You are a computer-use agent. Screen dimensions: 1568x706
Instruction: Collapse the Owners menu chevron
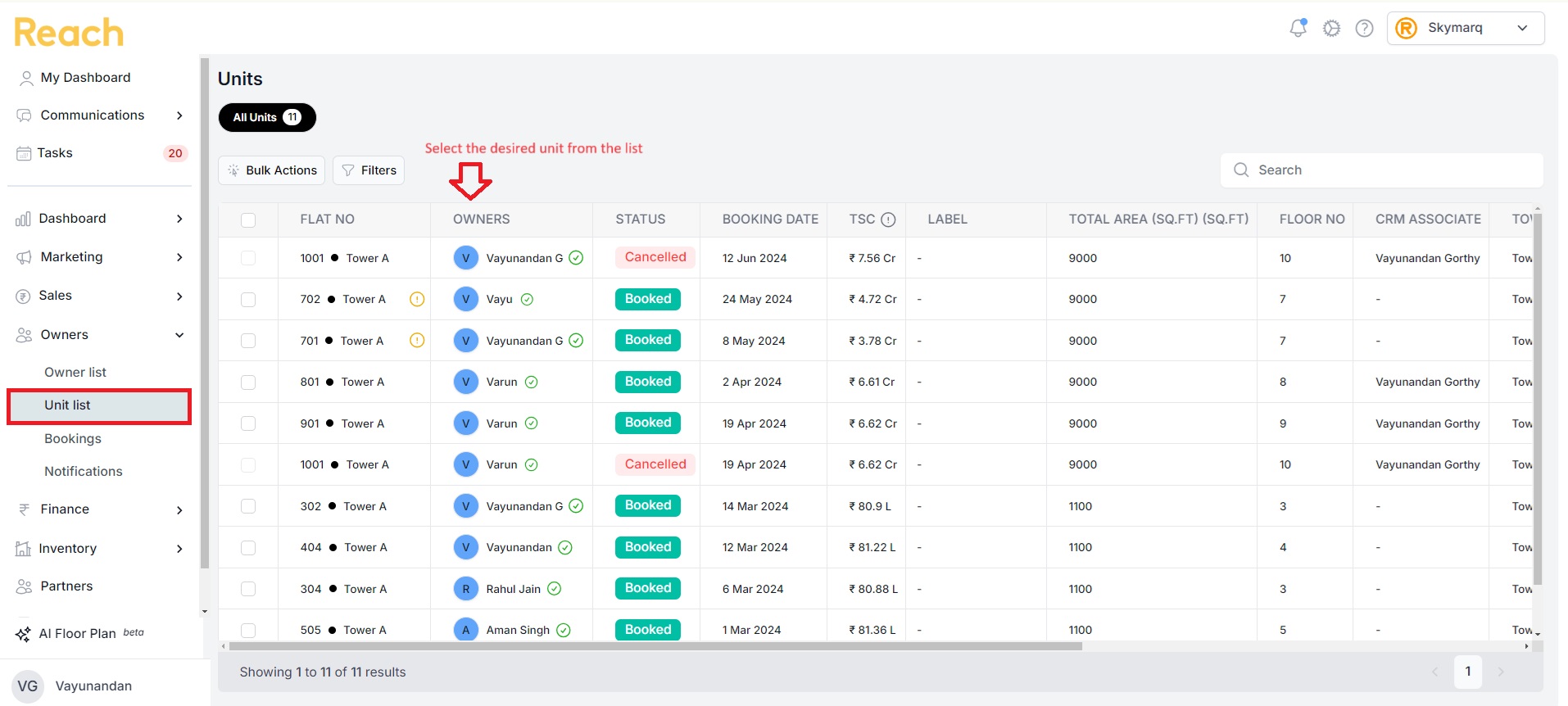(x=179, y=335)
